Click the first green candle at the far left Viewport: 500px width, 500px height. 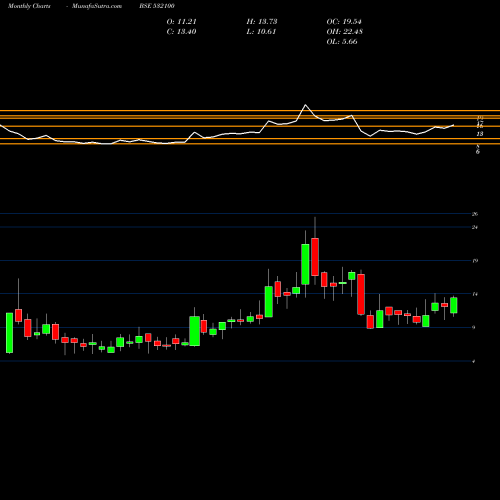click(9, 333)
